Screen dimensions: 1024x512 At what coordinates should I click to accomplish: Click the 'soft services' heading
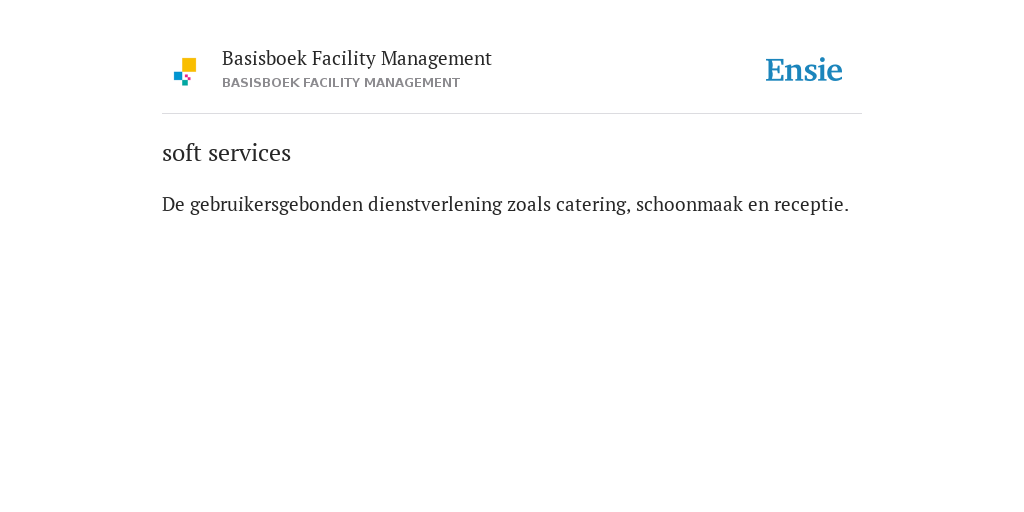(x=226, y=153)
